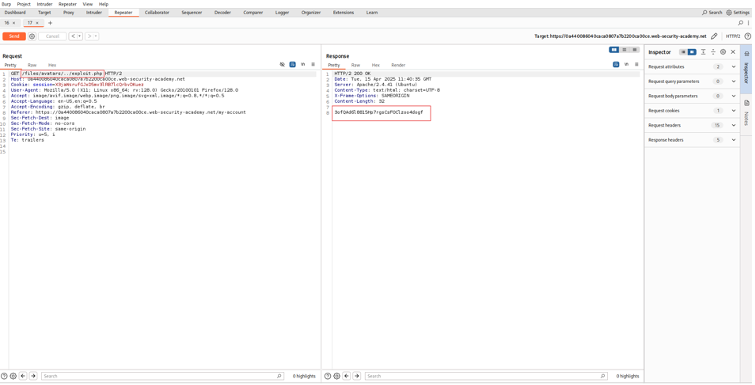The image size is (755, 385).
Task: Edit the target with the pencil icon
Action: coord(714,36)
